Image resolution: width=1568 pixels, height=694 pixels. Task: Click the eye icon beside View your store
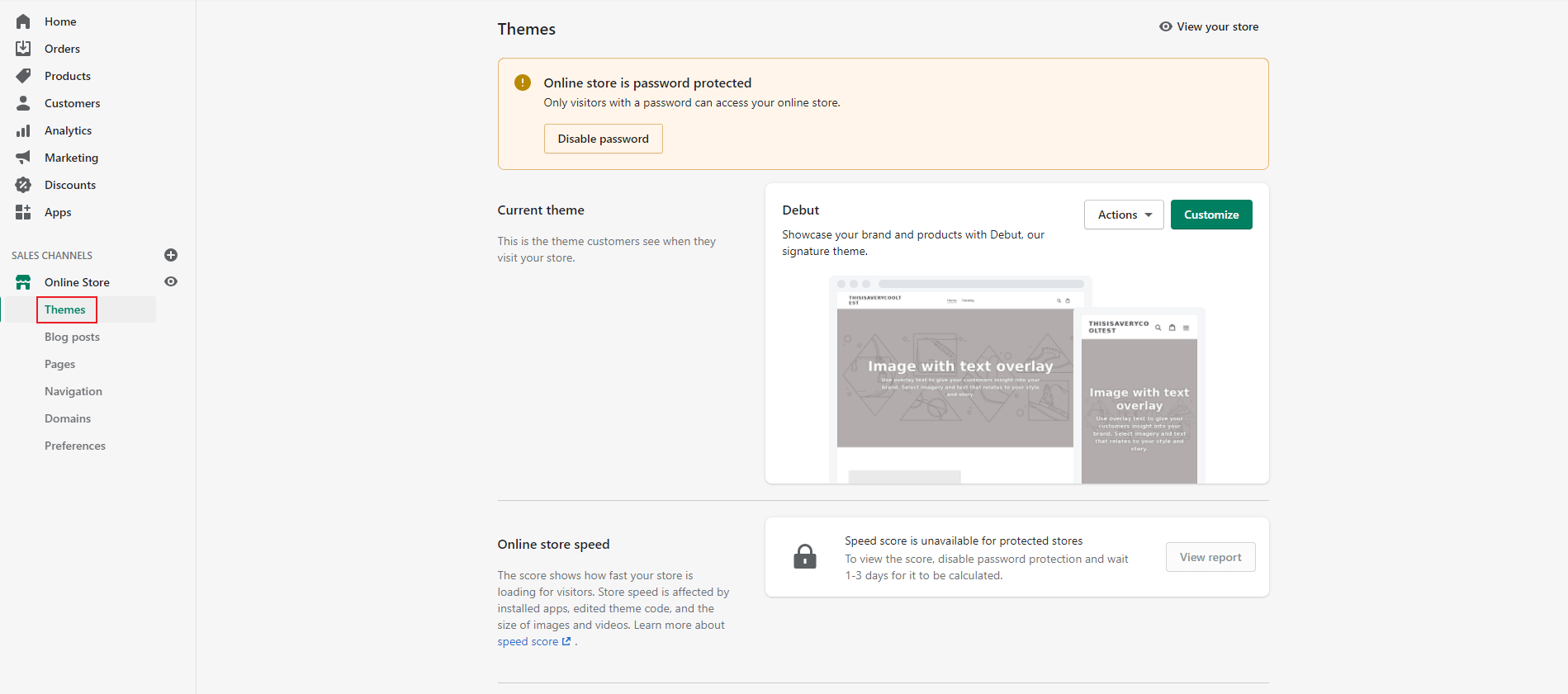click(x=1166, y=26)
